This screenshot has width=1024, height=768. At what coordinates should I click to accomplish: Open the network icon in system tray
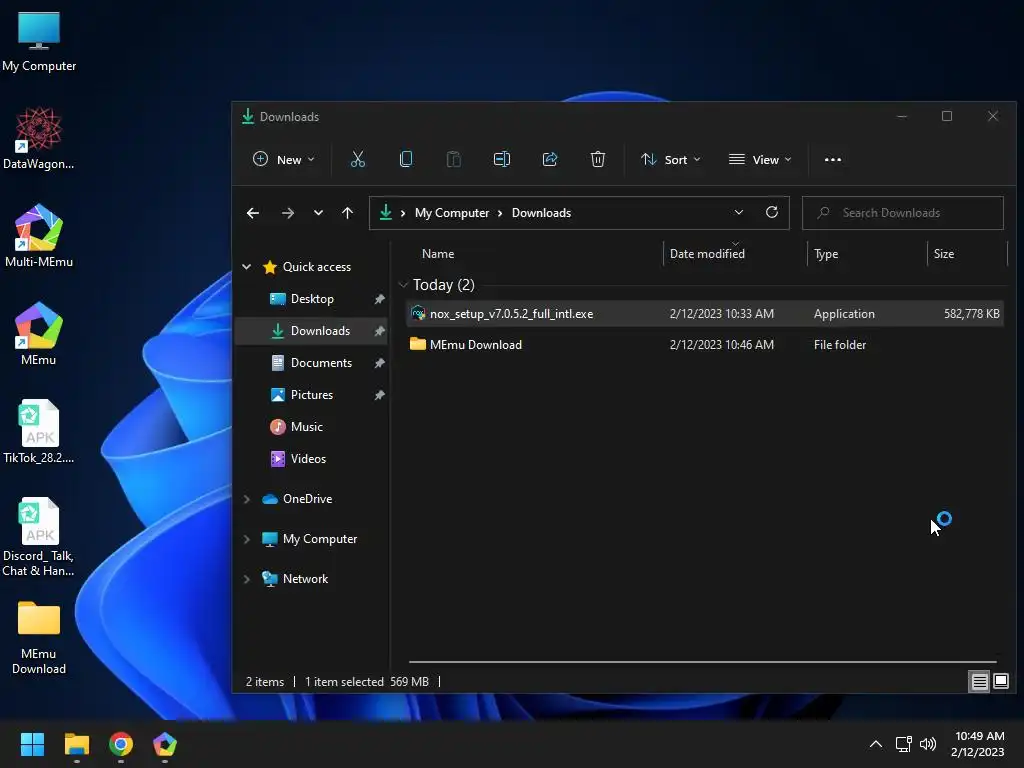click(x=903, y=744)
